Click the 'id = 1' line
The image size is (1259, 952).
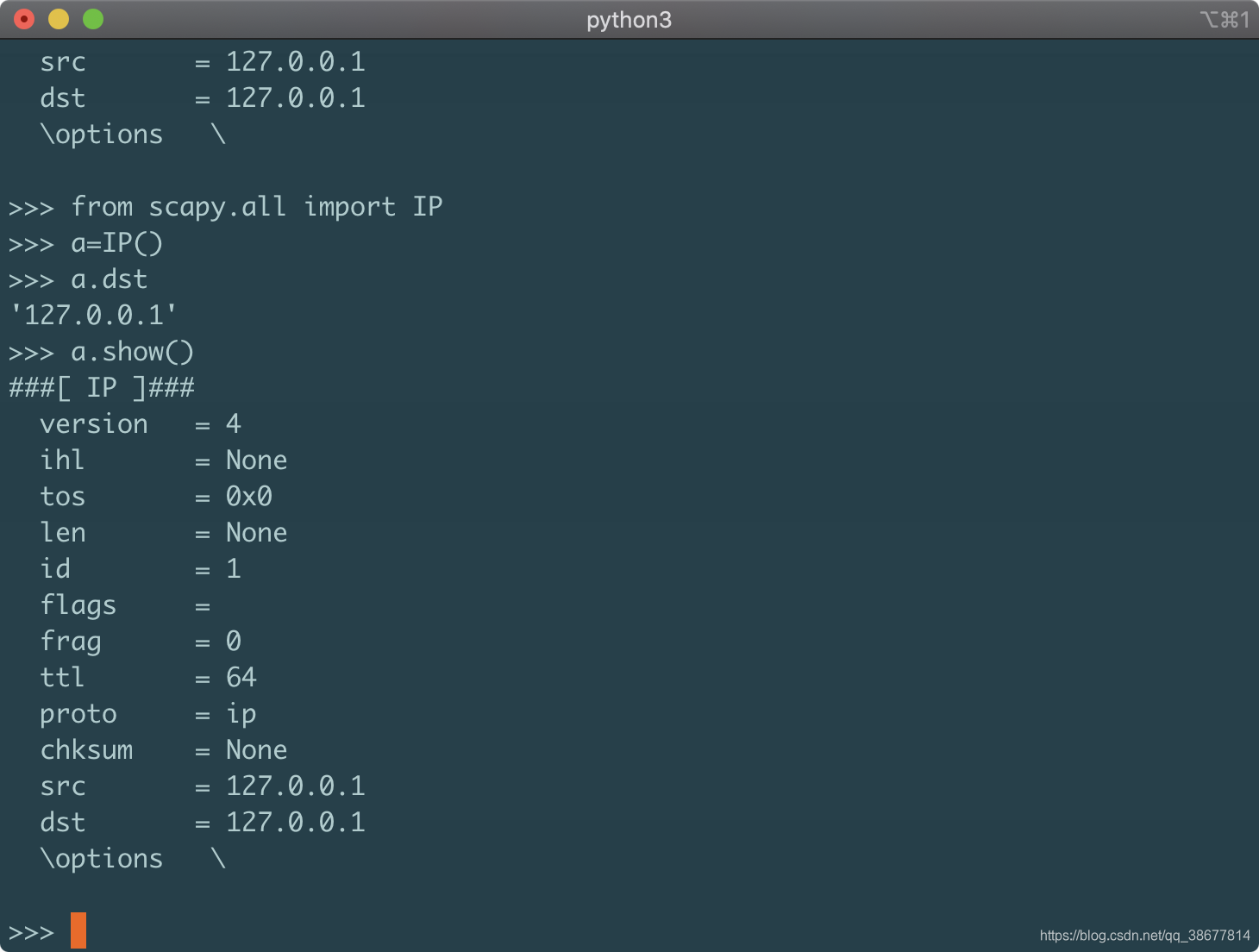pyautogui.click(x=141, y=569)
